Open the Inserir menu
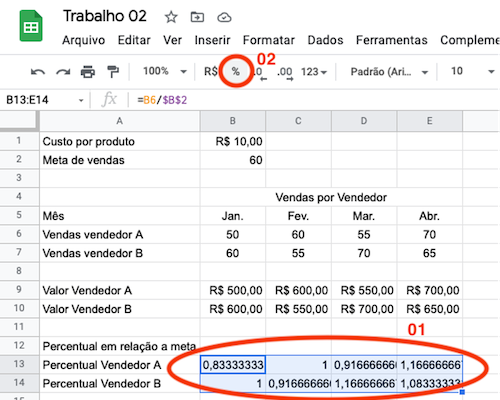500x400 pixels. point(212,40)
